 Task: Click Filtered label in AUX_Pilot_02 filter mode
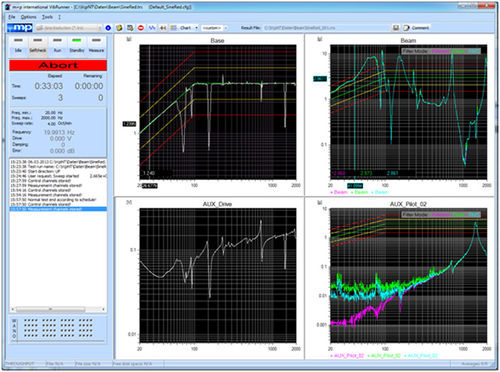(x=440, y=214)
